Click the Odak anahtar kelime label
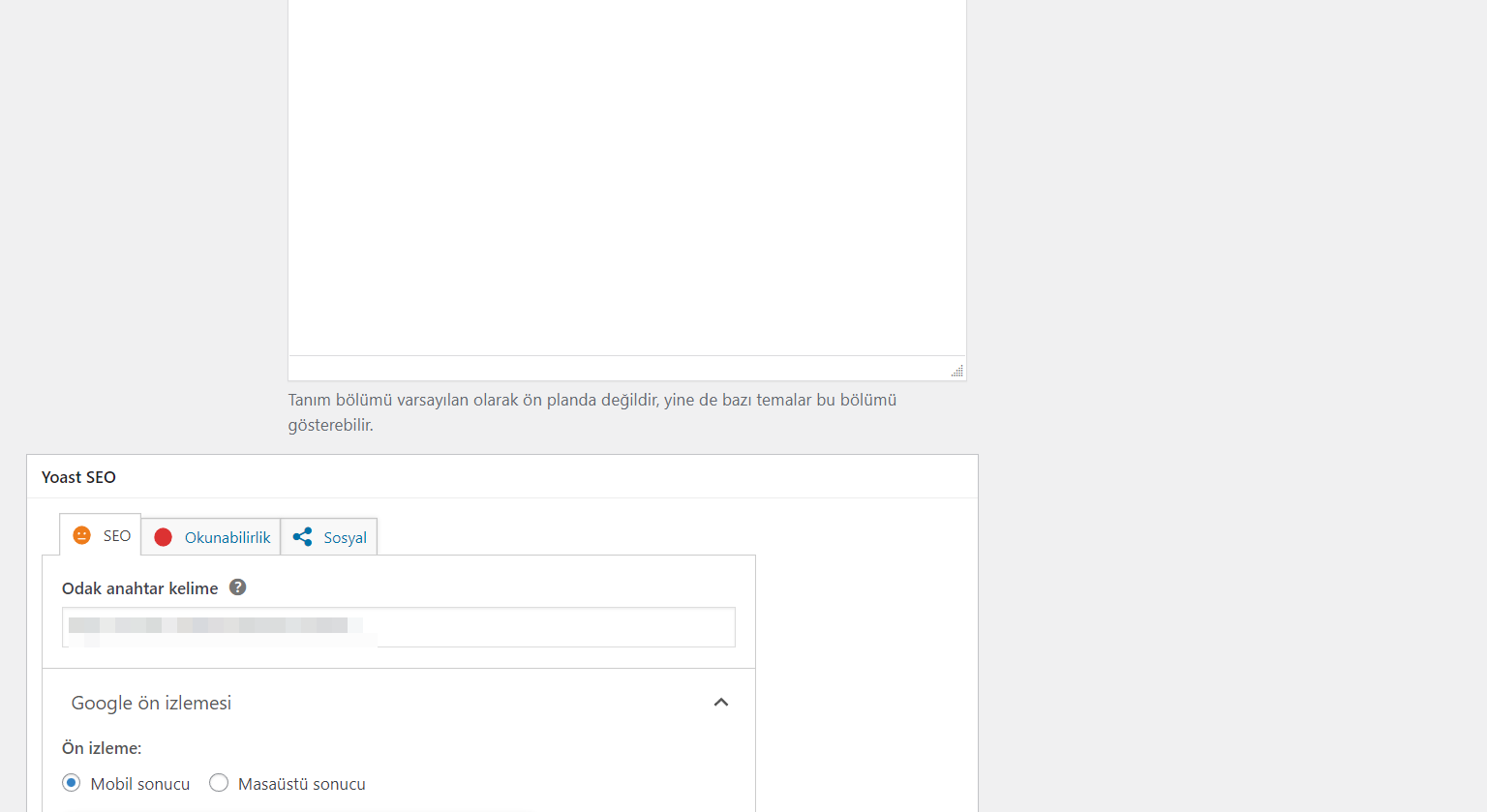 pos(140,588)
